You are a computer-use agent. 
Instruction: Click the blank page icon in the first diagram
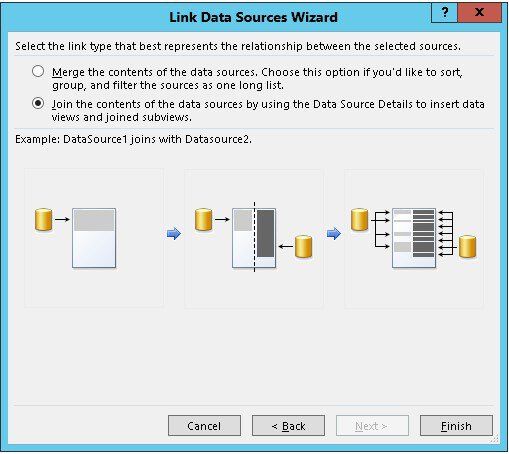[94, 238]
